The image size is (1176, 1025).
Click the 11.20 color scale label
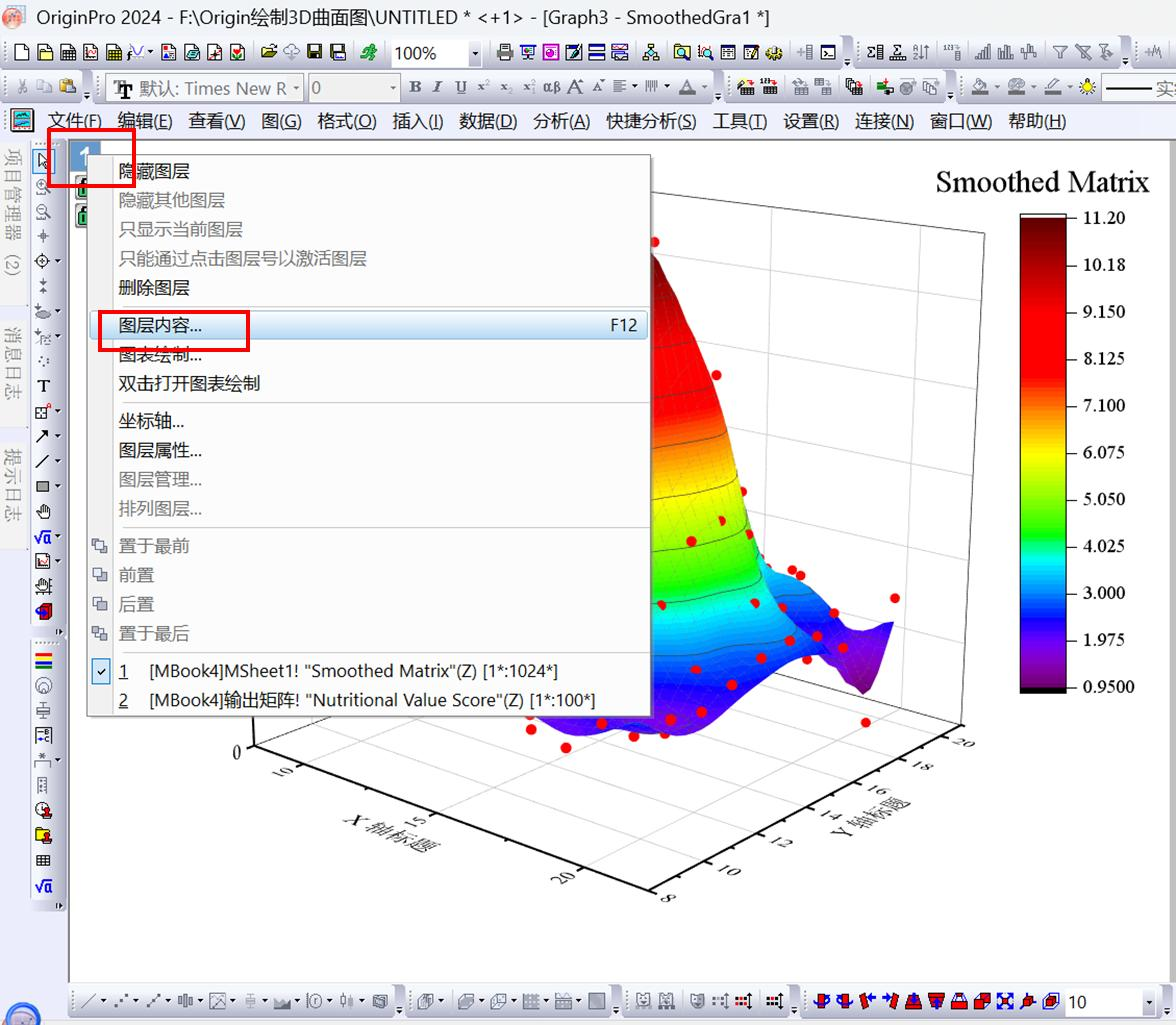pos(1103,218)
